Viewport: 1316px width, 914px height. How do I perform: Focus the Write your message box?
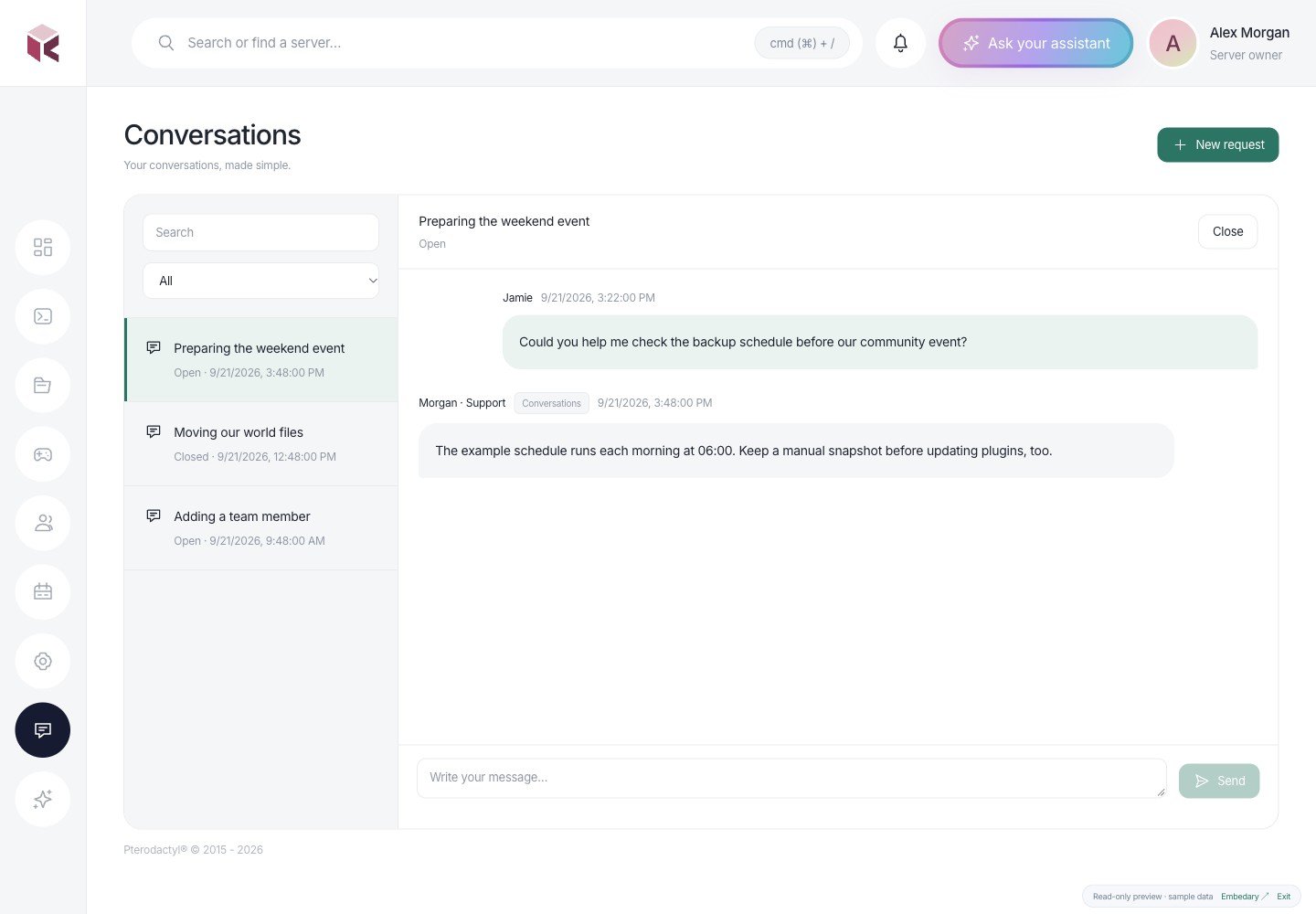[791, 778]
